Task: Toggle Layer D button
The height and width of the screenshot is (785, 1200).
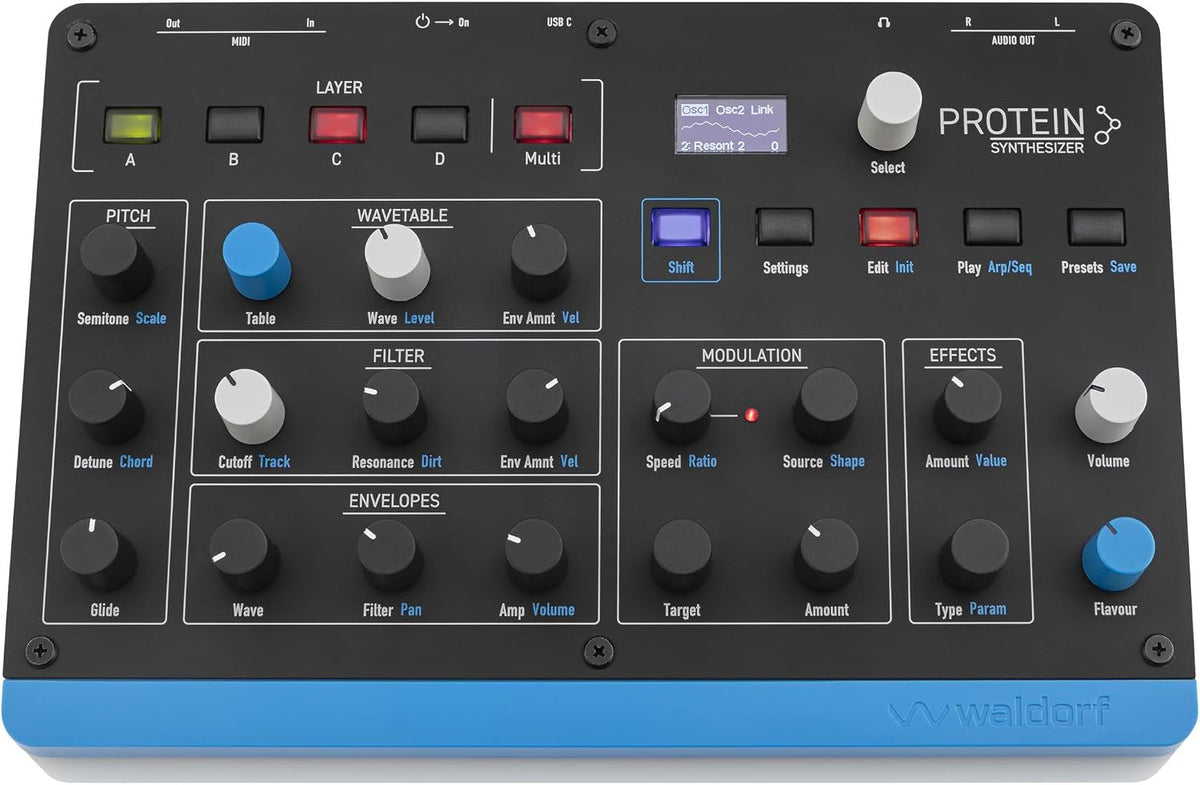Action: pyautogui.click(x=440, y=125)
